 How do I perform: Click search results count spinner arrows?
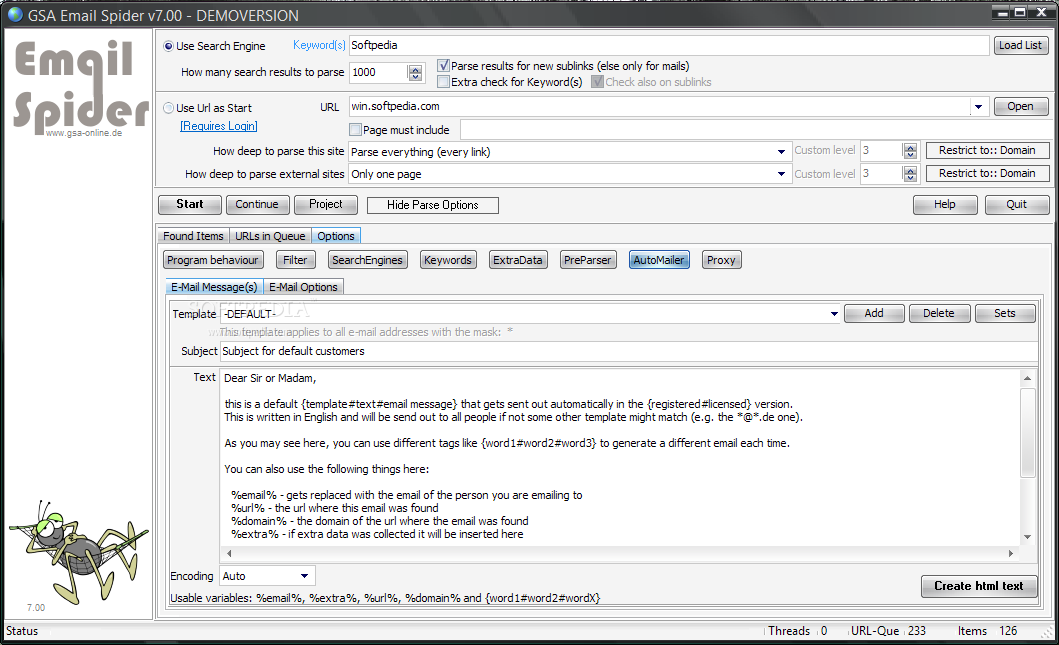415,72
